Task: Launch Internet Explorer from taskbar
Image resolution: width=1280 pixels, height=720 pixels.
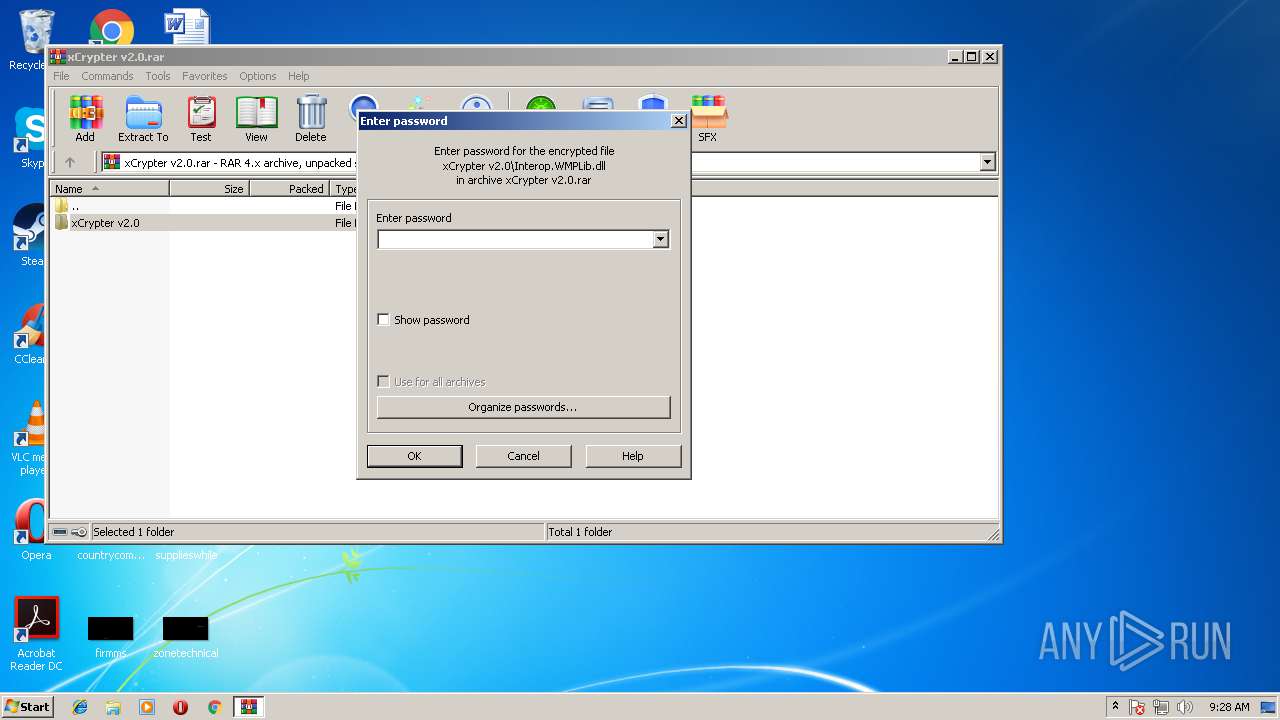Action: [x=80, y=707]
